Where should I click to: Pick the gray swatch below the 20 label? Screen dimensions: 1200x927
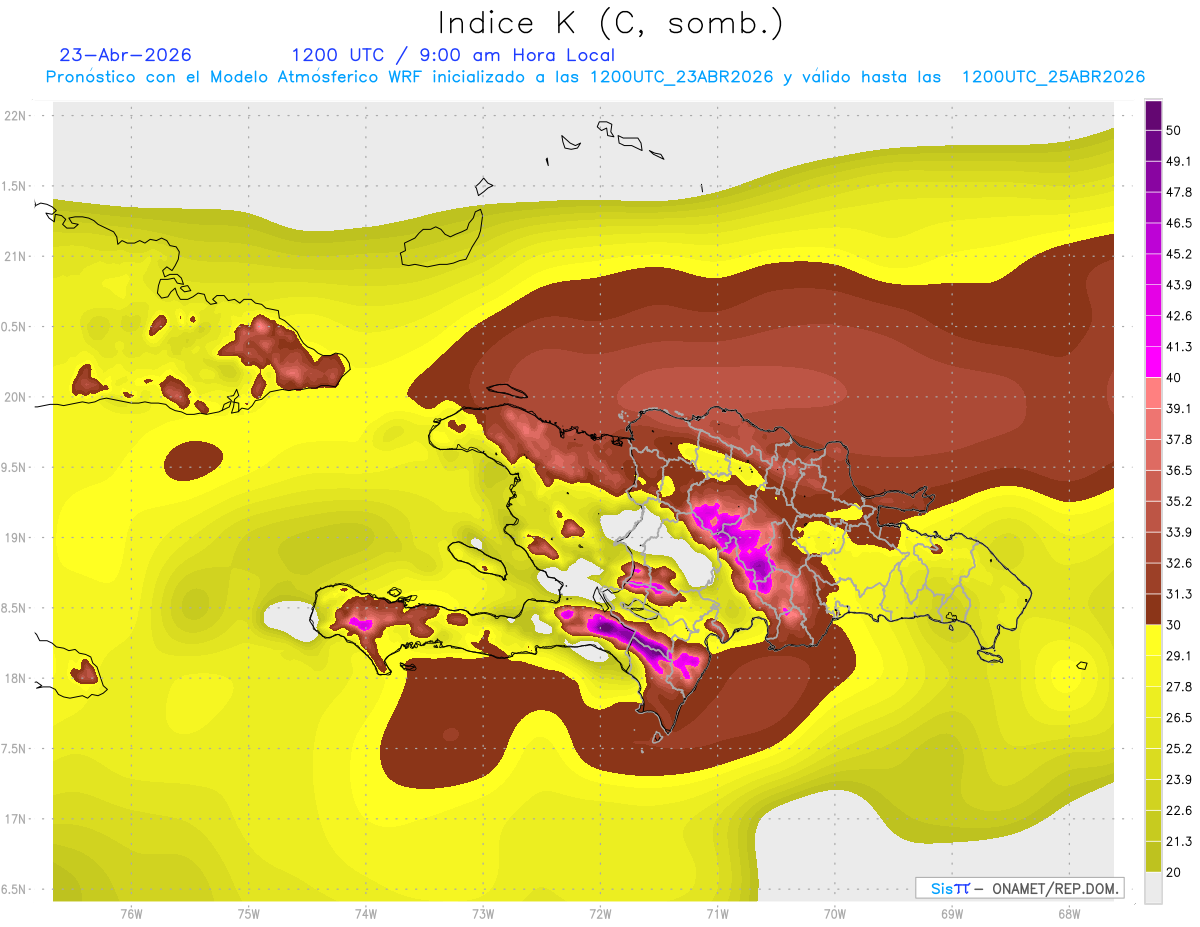tap(1153, 888)
